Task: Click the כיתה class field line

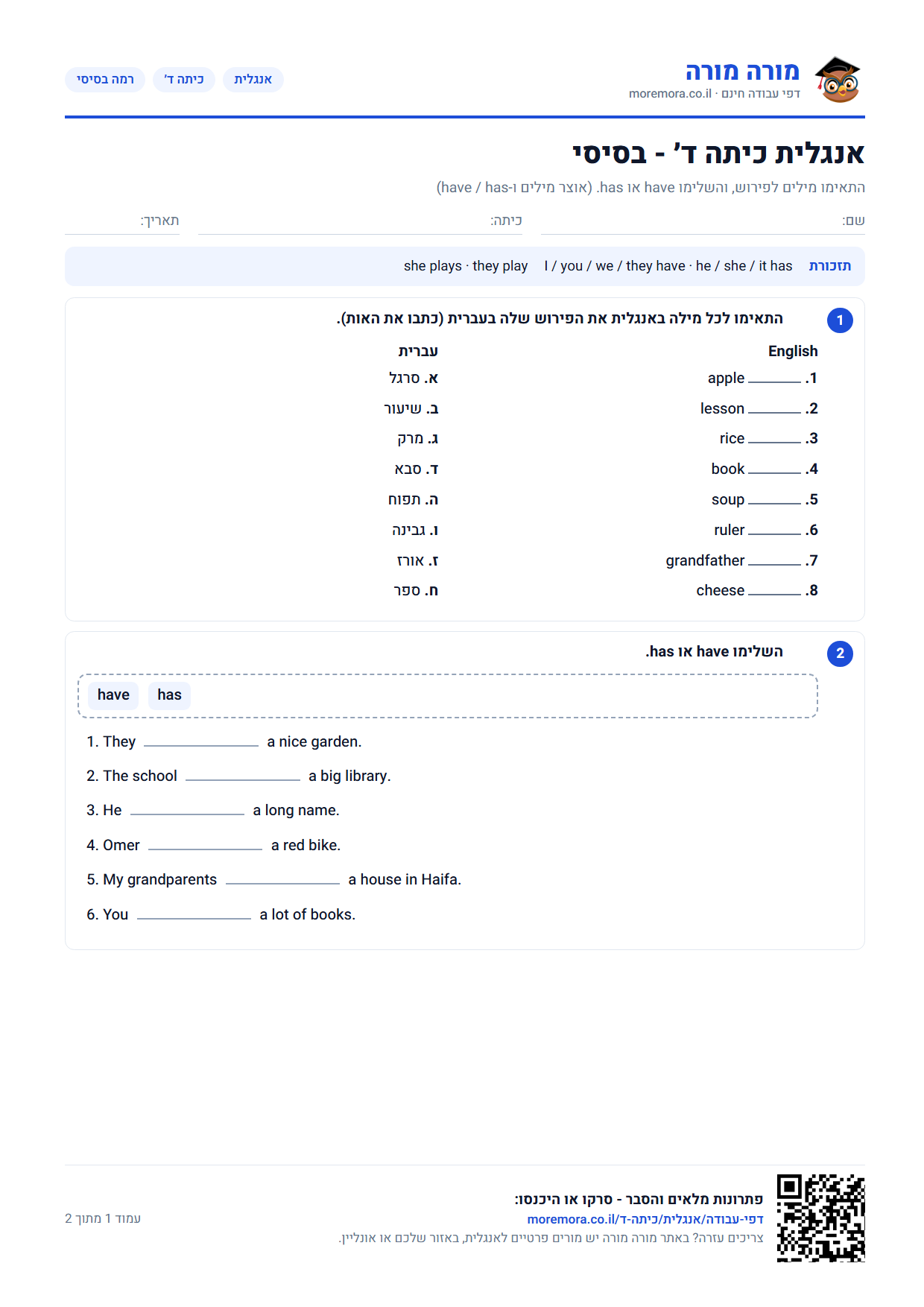Action: pos(360,222)
